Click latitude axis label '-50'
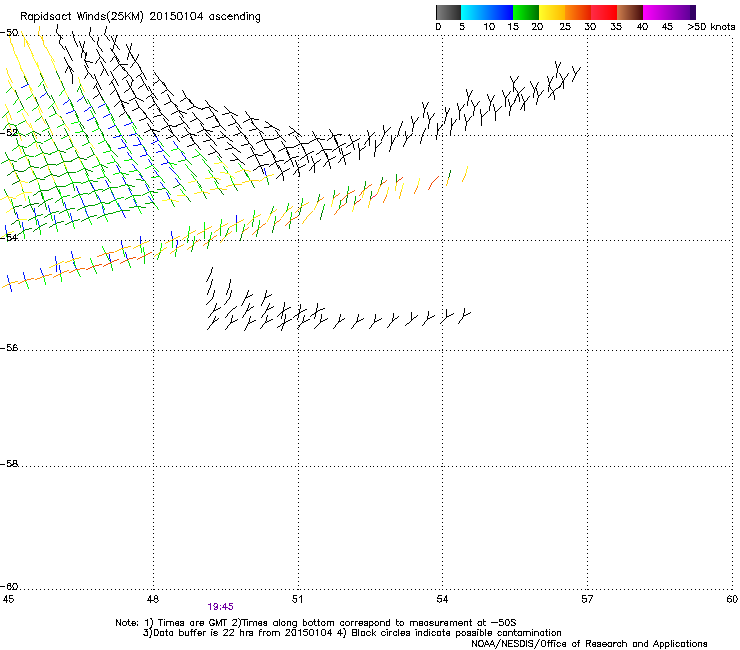The image size is (740, 650). [9, 33]
